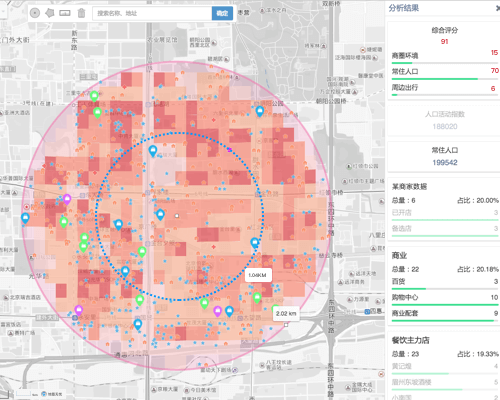This screenshot has width=500, height=400.
Task: Click the topmost green store marker
Action: 94,96
